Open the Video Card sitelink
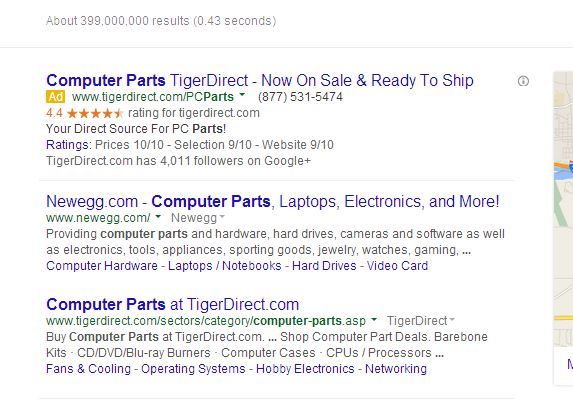 coord(397,266)
